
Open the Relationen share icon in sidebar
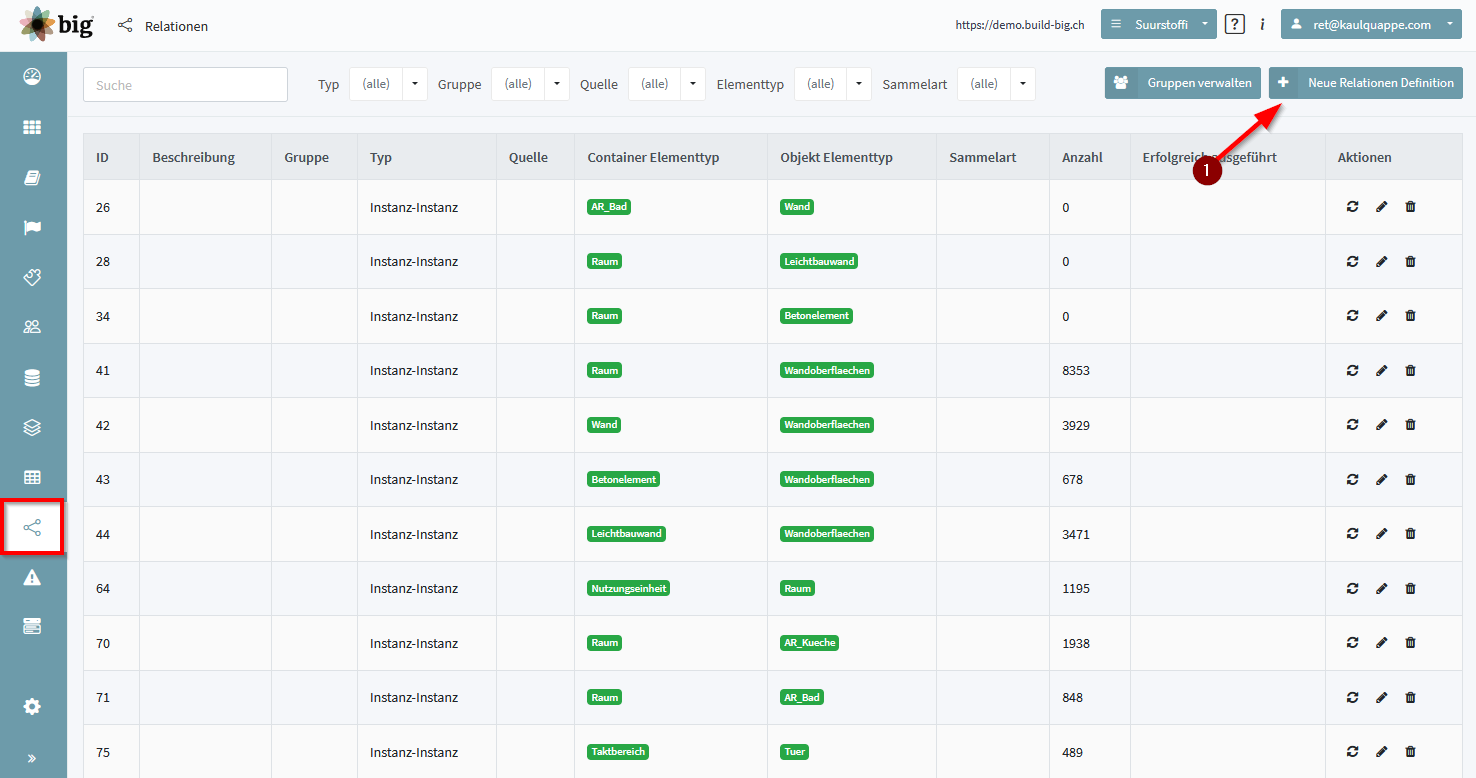pyautogui.click(x=32, y=527)
